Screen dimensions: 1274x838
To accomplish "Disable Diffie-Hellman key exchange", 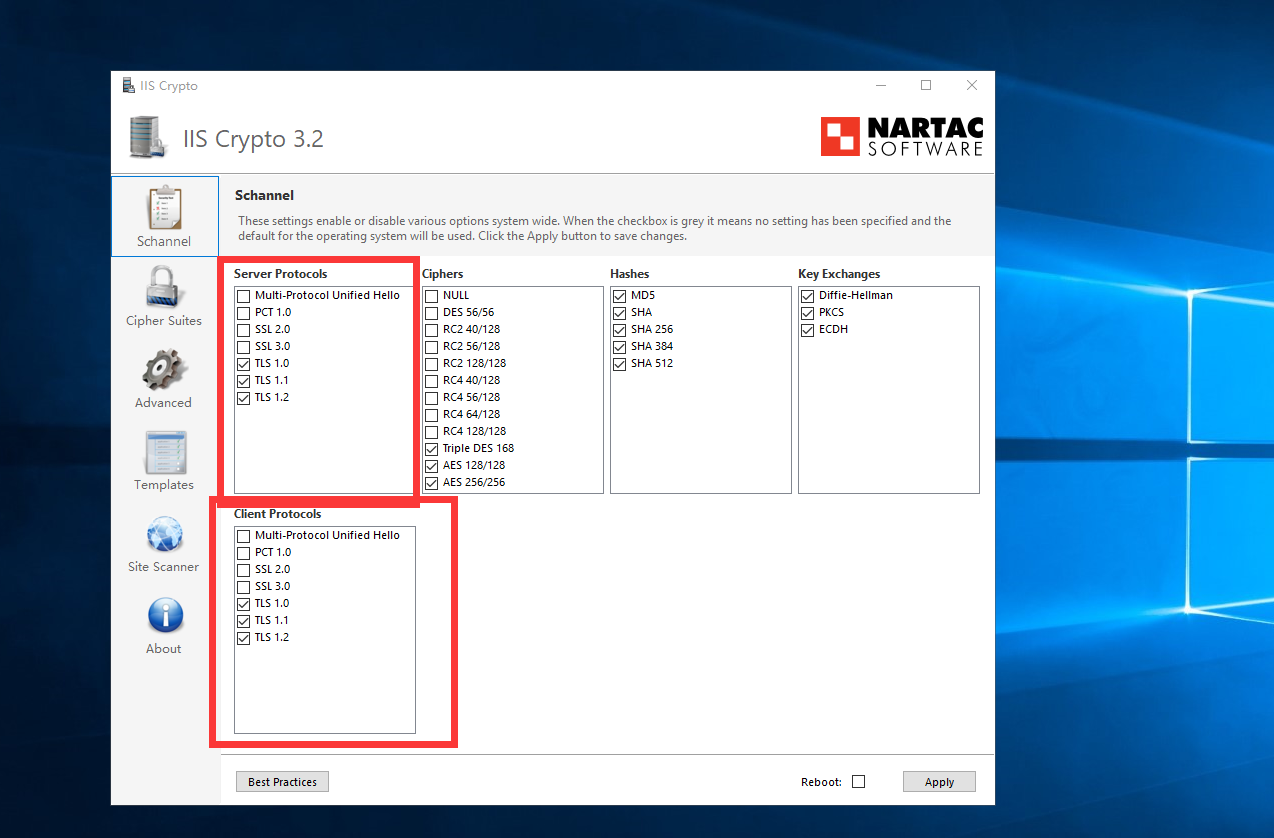I will coord(808,296).
